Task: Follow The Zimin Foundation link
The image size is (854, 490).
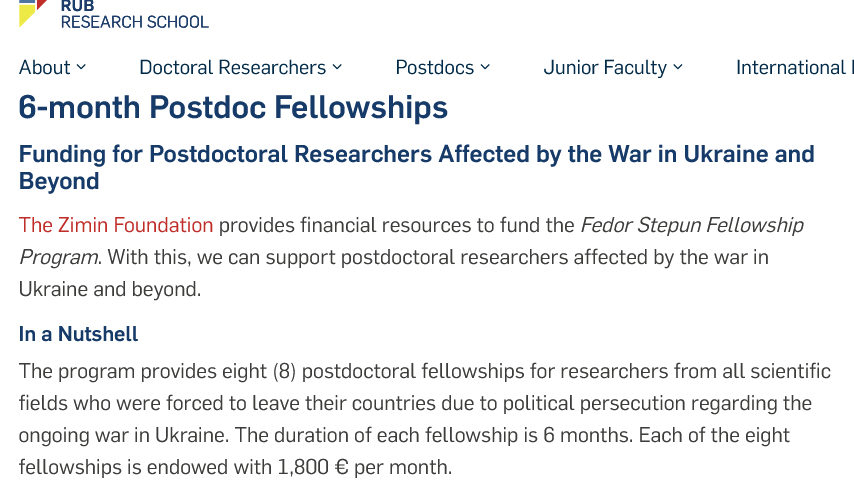Action: [x=116, y=225]
